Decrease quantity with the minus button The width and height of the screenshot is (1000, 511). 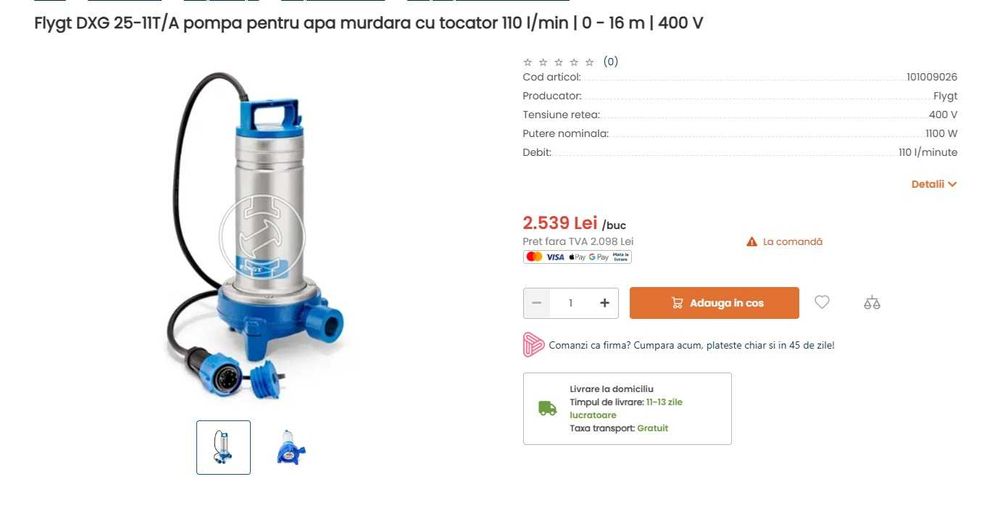[x=536, y=303]
